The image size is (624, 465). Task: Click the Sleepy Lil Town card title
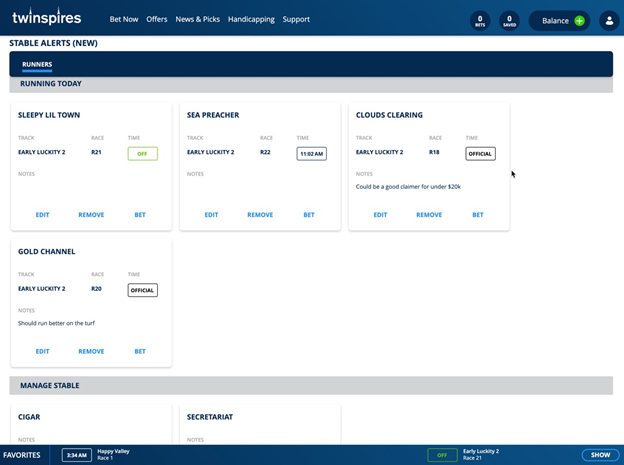(49, 115)
